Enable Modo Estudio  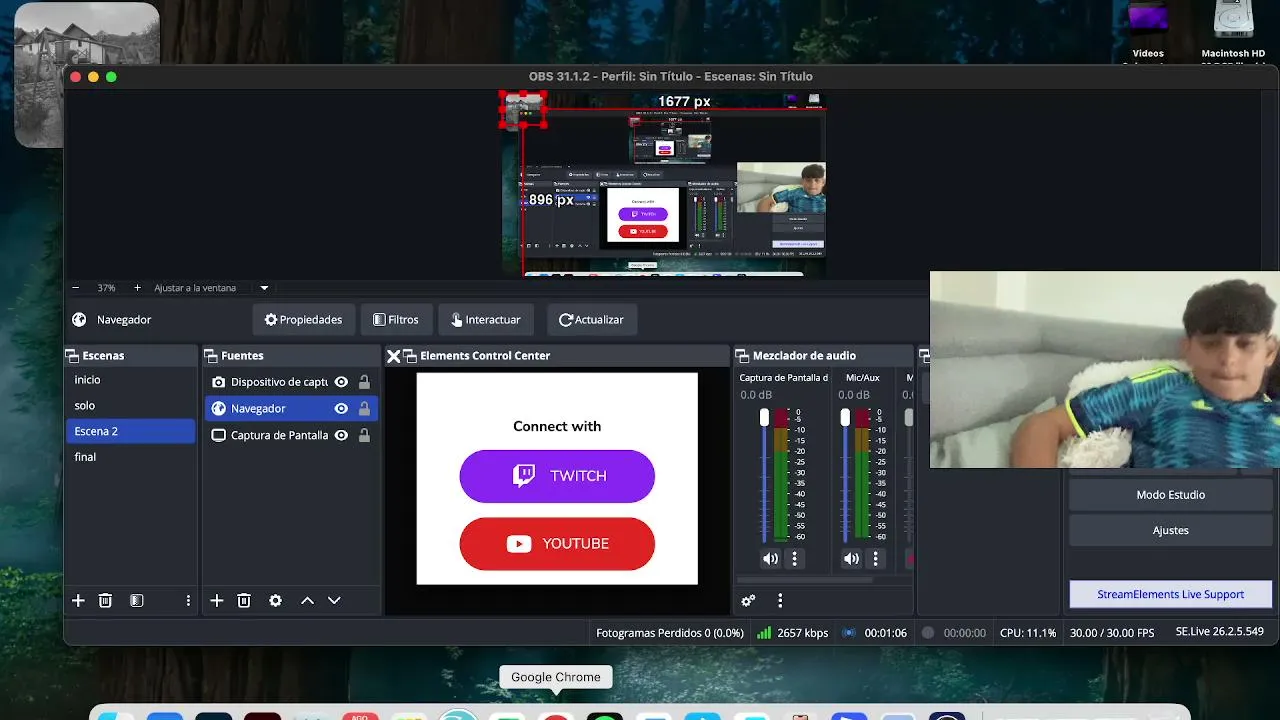coord(1170,495)
